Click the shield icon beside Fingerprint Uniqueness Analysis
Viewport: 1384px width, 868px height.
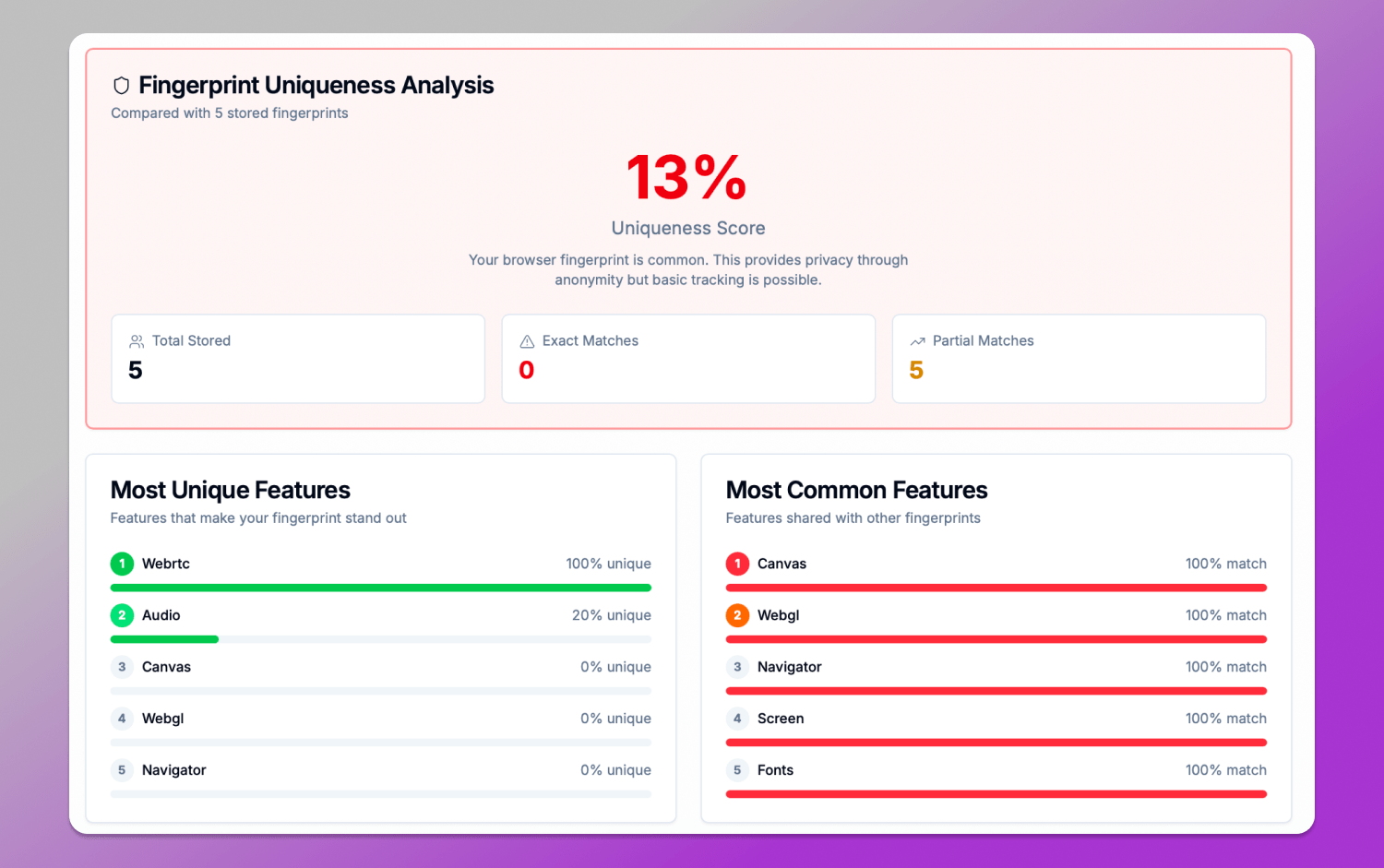click(121, 86)
